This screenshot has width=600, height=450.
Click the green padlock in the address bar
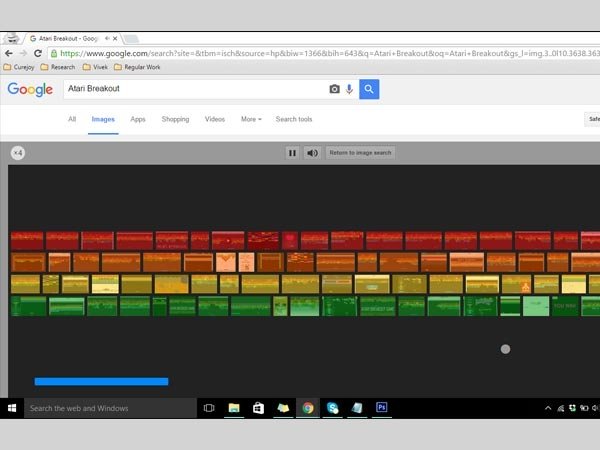[54, 53]
